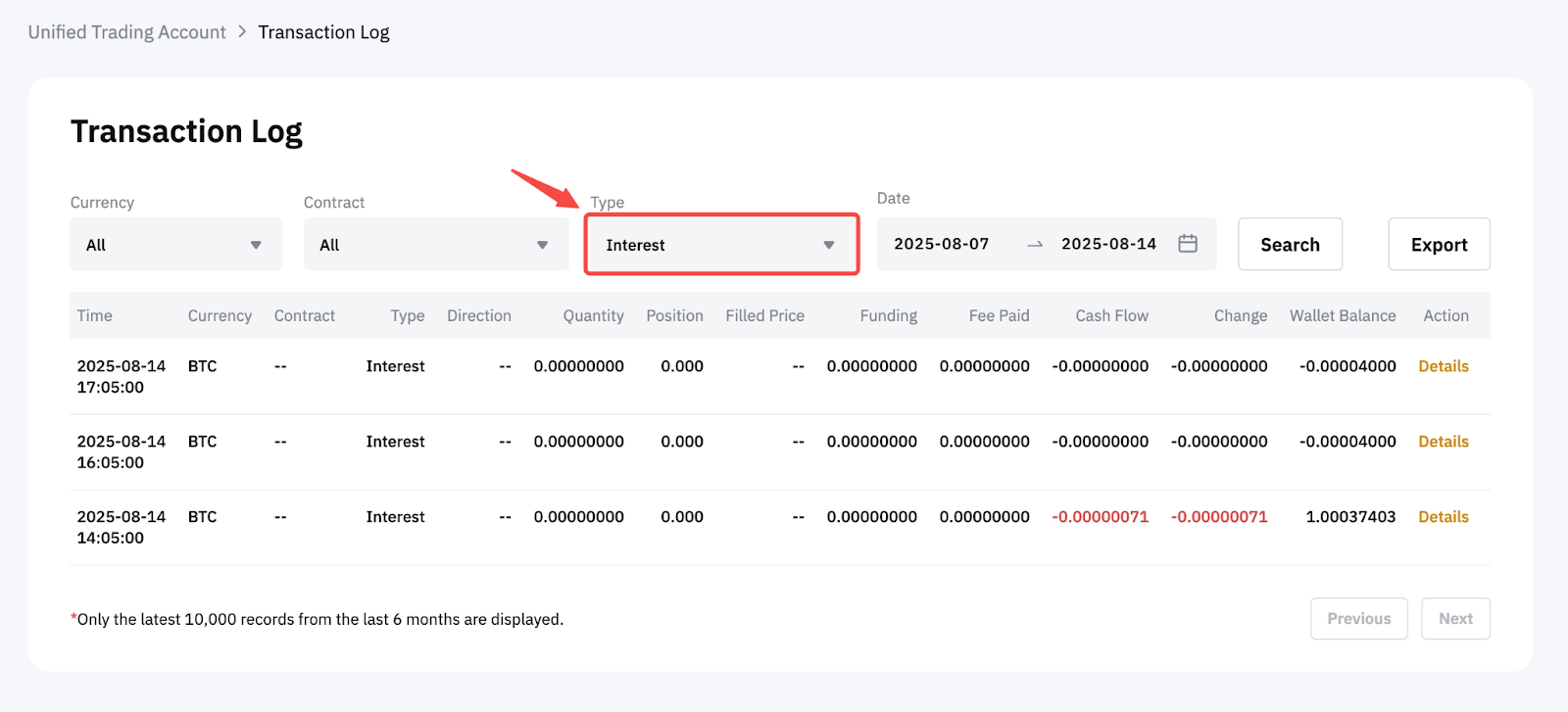
Task: Click the arrow between the date range
Action: pyautogui.click(x=1035, y=245)
